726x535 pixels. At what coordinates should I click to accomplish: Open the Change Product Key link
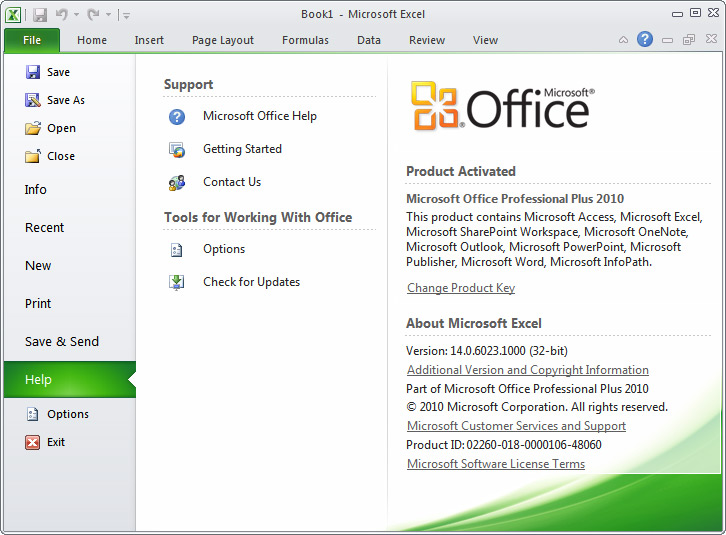461,288
